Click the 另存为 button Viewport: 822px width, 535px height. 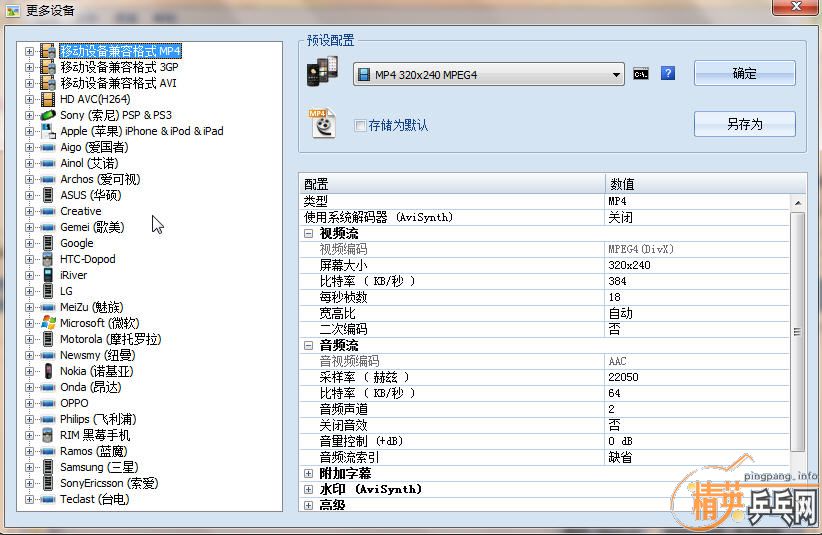click(x=744, y=124)
